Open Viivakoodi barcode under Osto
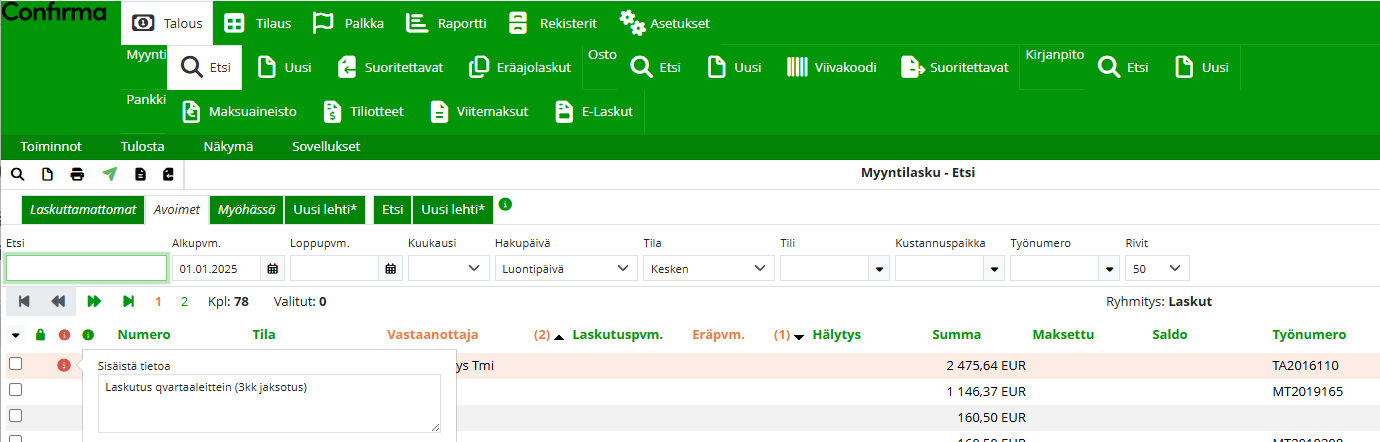The width and height of the screenshot is (1380, 442). click(831, 68)
